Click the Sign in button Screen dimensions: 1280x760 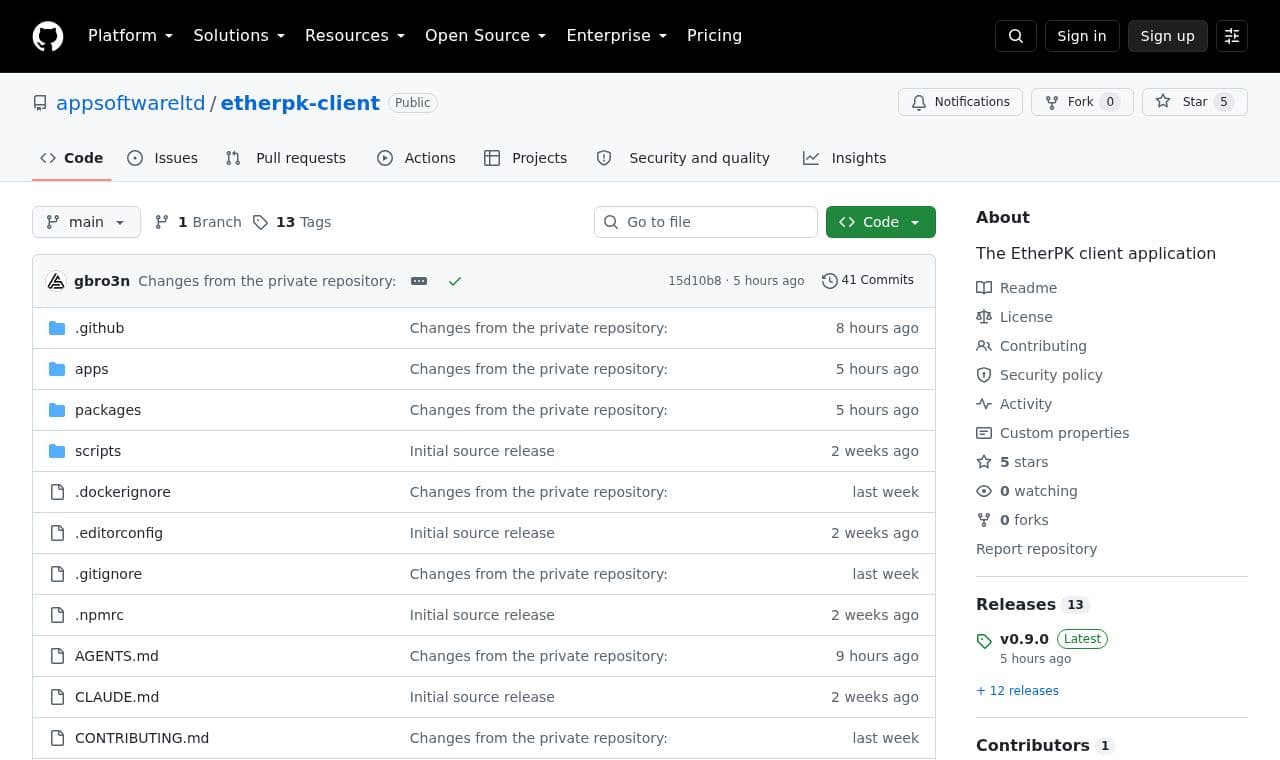pyautogui.click(x=1082, y=36)
